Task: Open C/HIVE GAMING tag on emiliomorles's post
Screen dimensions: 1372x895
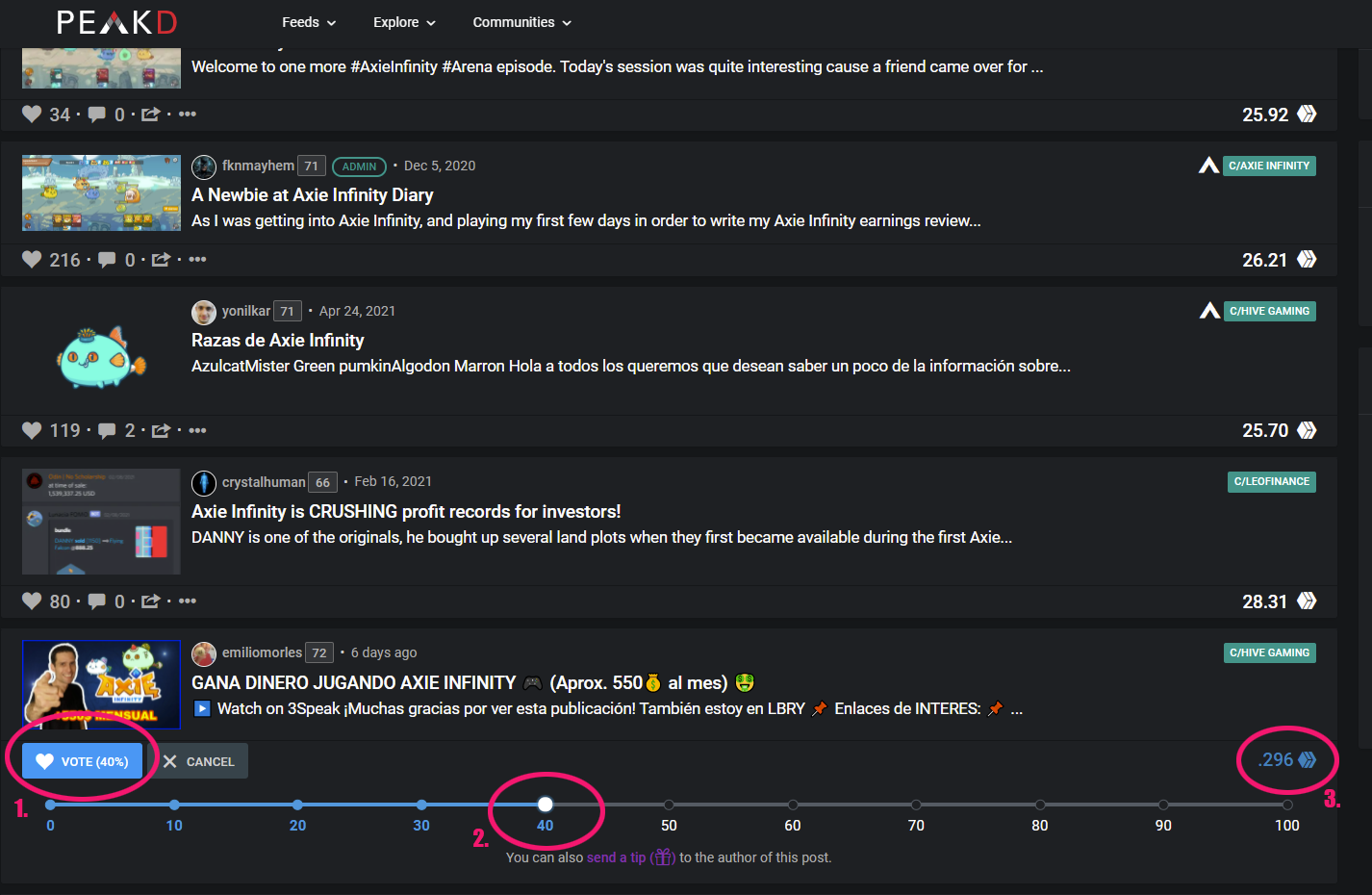Action: pos(1270,652)
